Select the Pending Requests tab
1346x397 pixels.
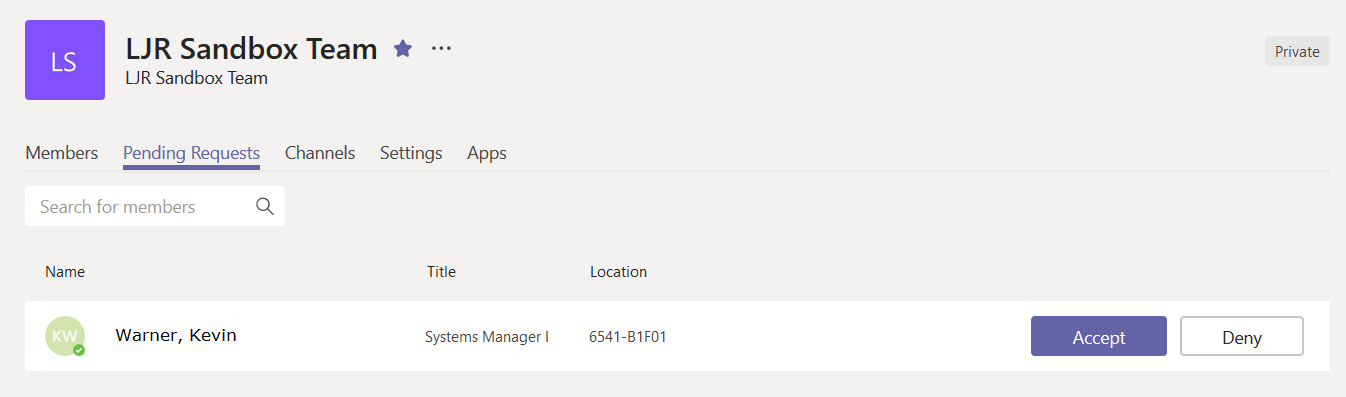click(191, 153)
